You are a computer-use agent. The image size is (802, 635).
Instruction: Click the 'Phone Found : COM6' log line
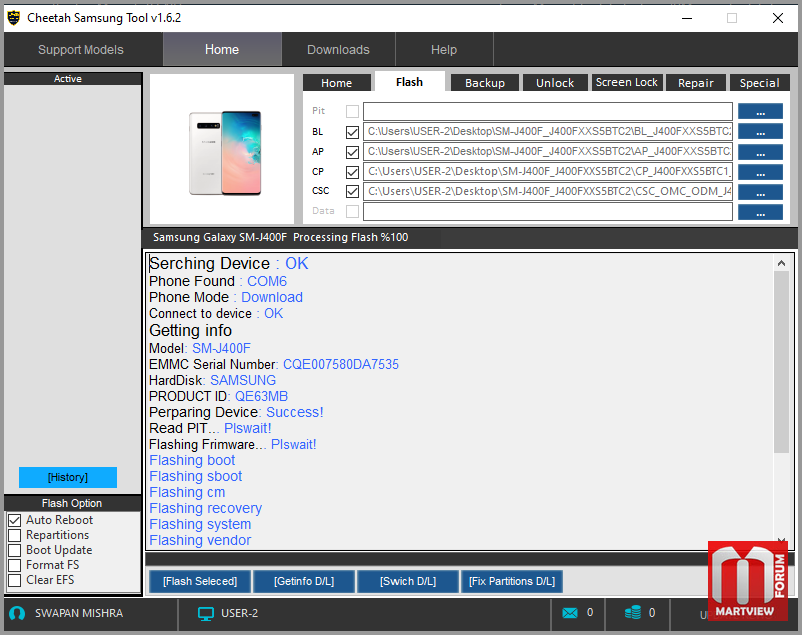pyautogui.click(x=218, y=281)
